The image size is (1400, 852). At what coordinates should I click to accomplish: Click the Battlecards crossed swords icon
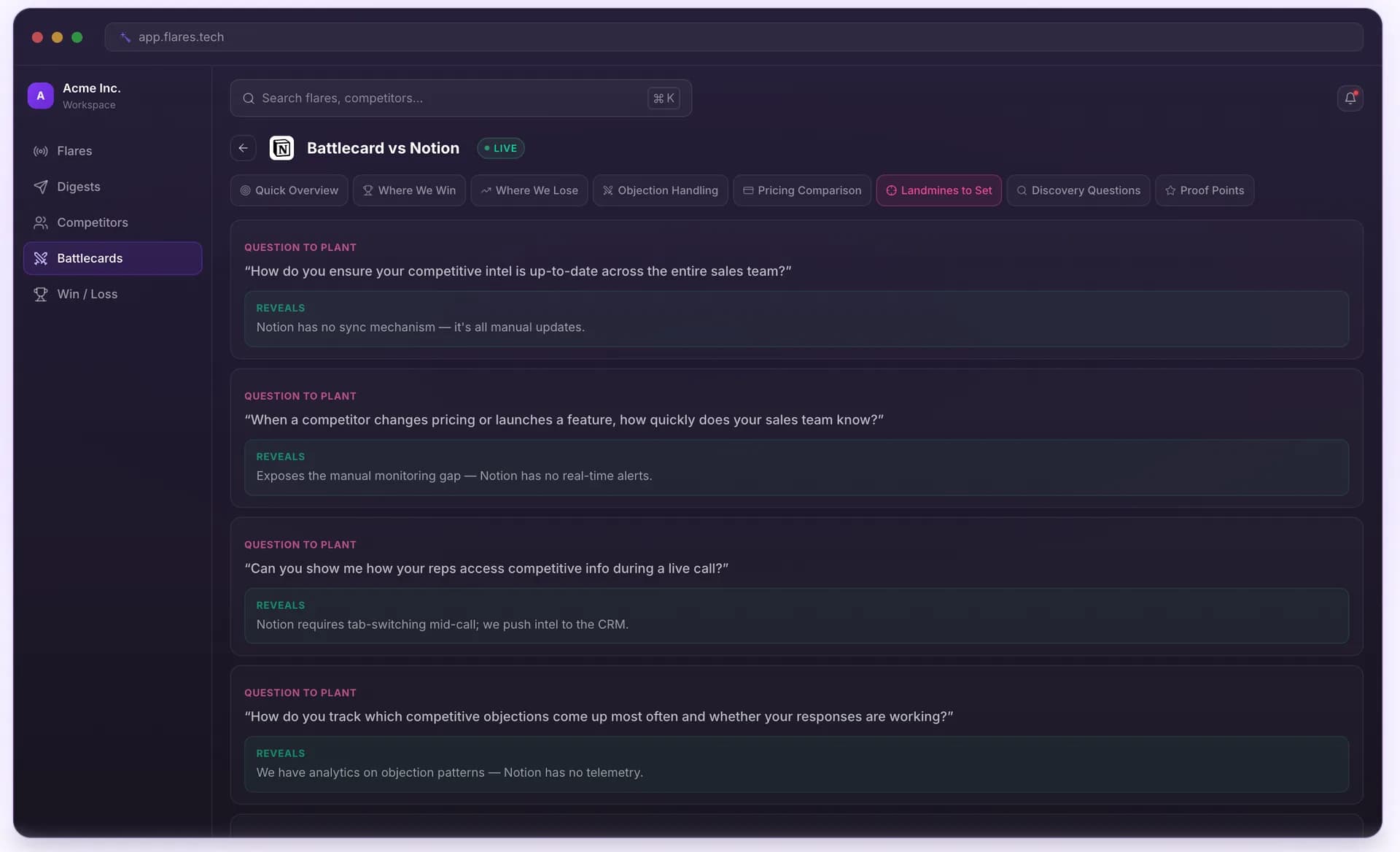(x=41, y=258)
